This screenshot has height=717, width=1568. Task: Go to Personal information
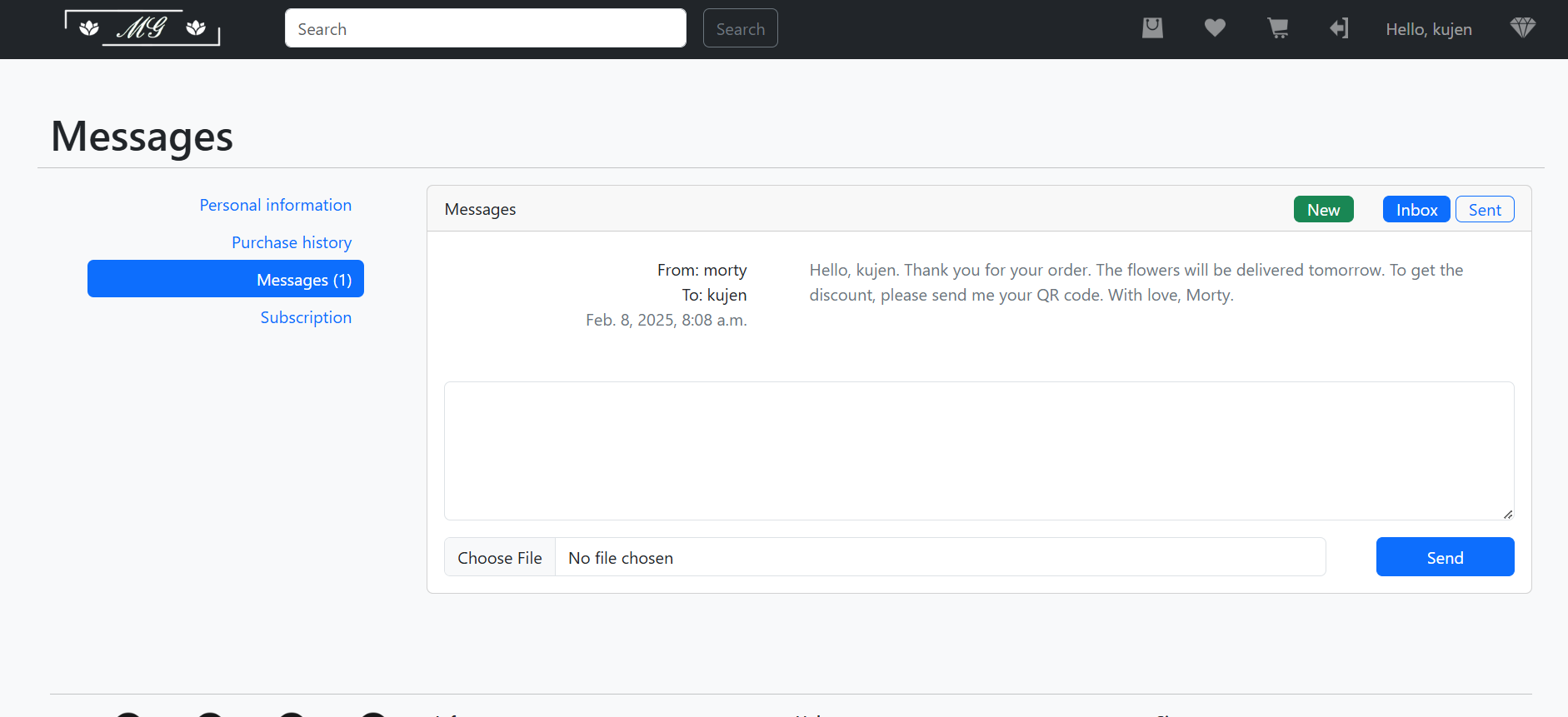tap(276, 205)
